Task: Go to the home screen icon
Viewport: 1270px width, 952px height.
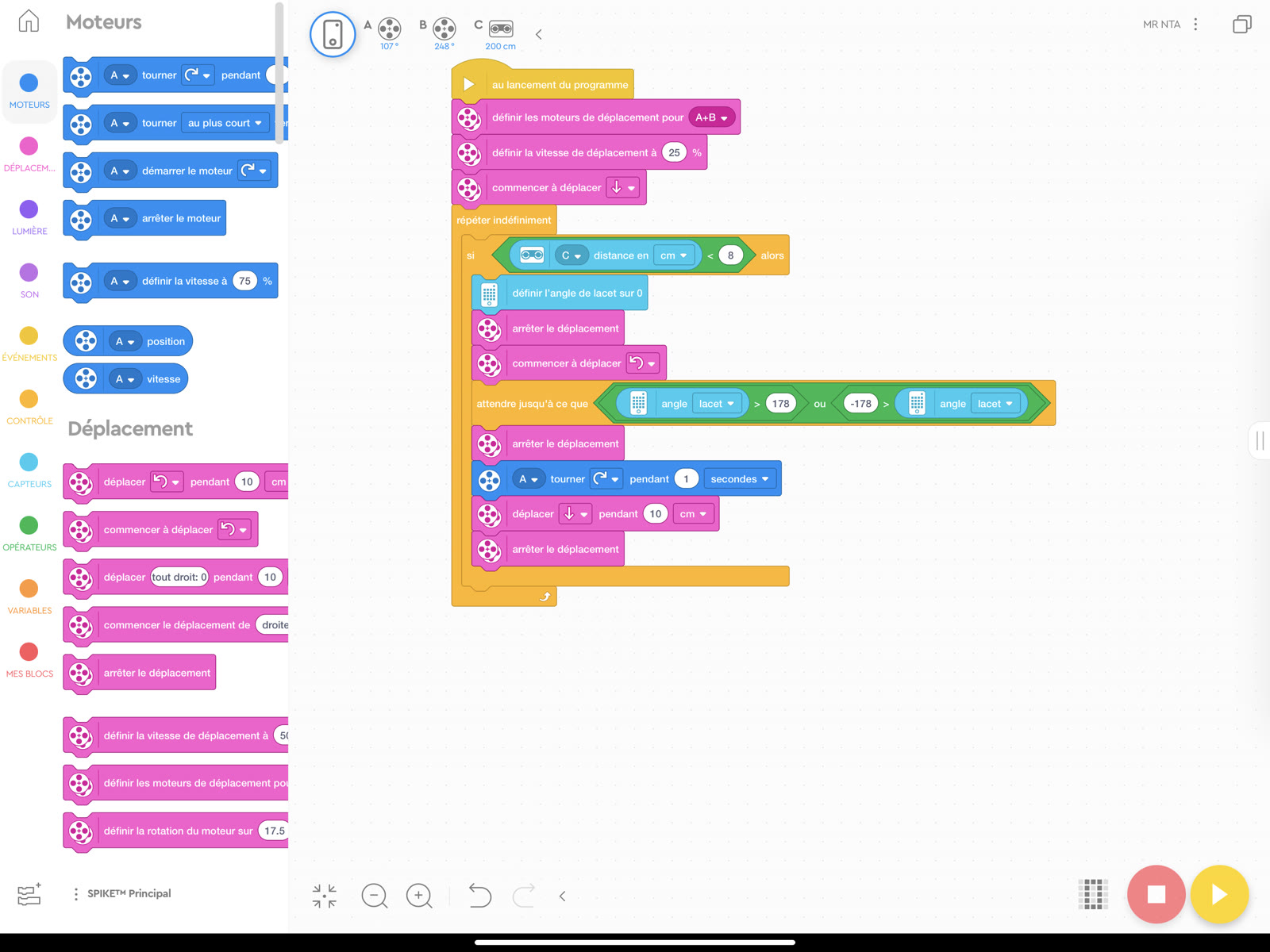Action: tap(29, 21)
